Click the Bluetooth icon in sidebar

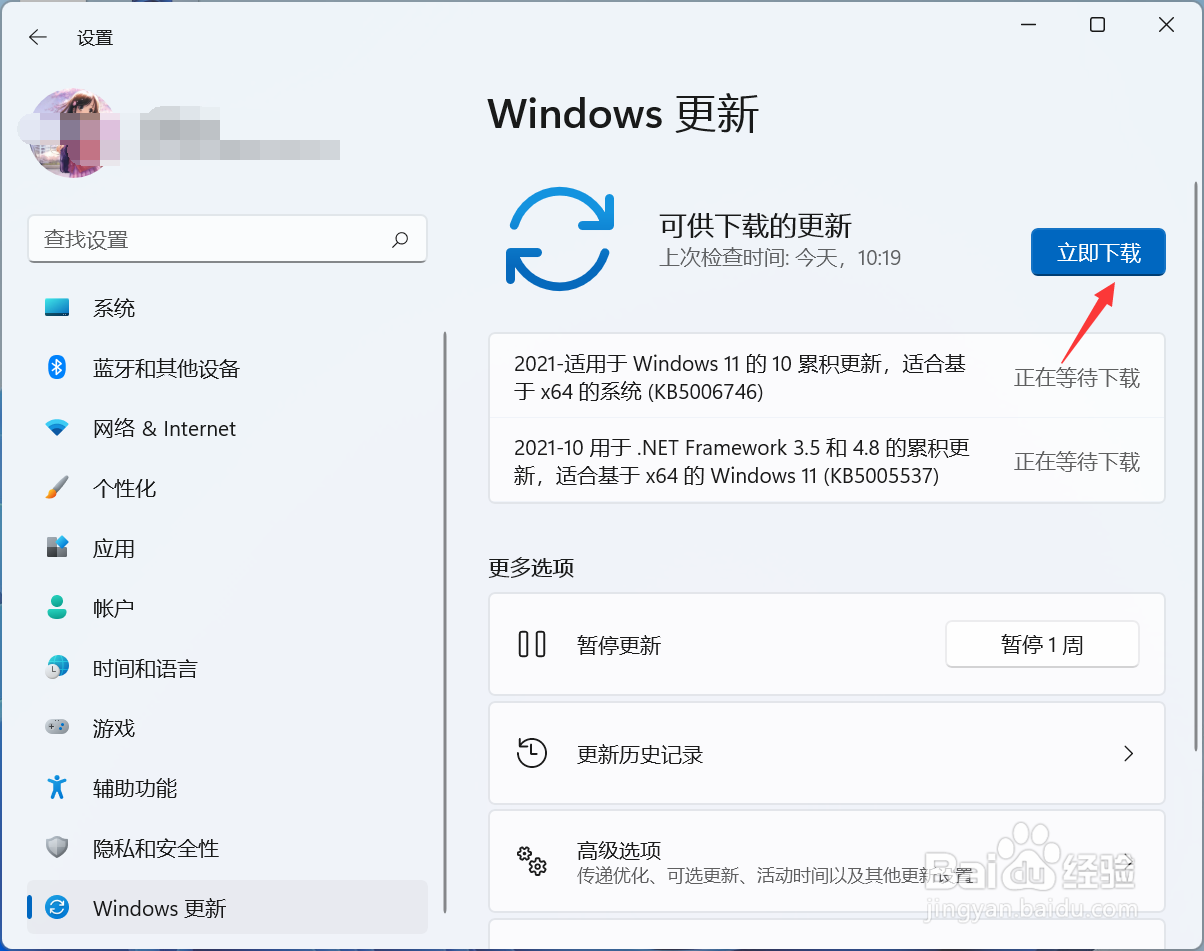[x=57, y=368]
